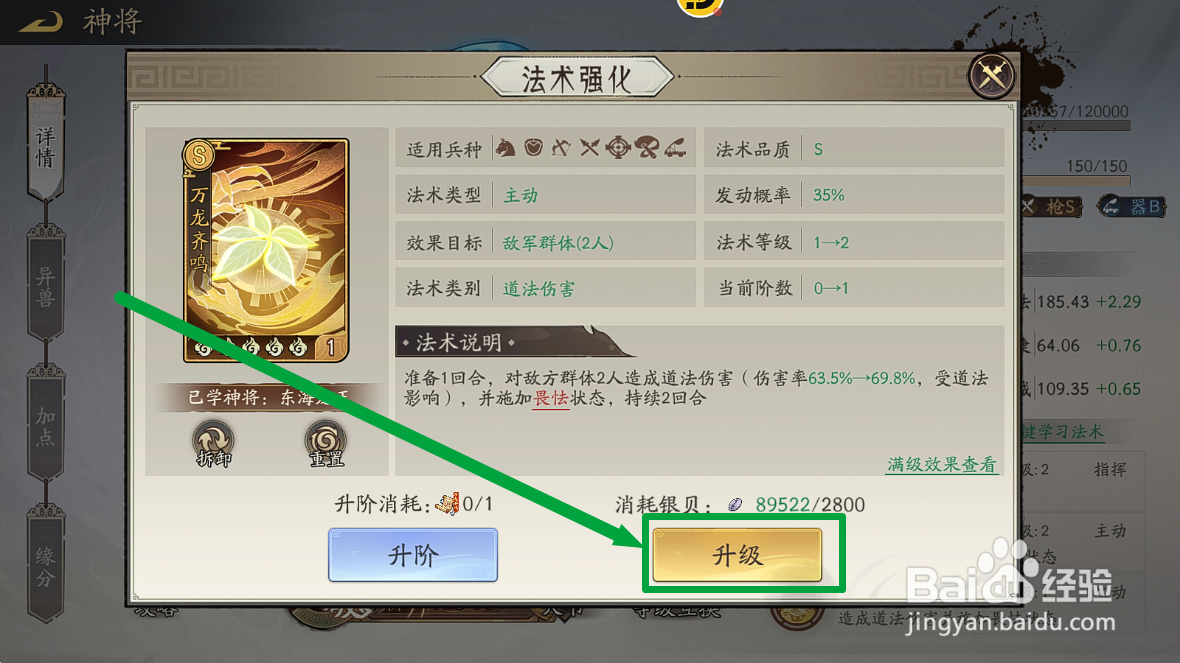The height and width of the screenshot is (663, 1180).
Task: Click the shield troop type icon
Action: 534,148
